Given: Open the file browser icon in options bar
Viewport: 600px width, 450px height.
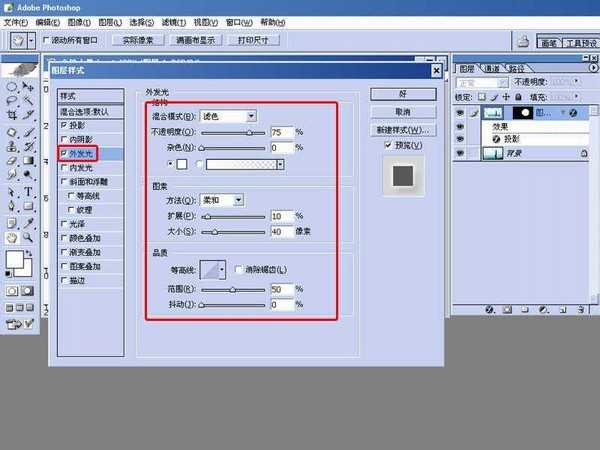Looking at the screenshot, I should (x=523, y=41).
